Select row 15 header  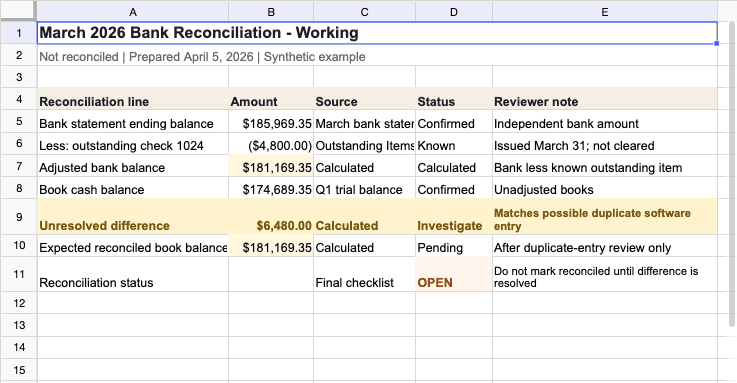point(19,370)
